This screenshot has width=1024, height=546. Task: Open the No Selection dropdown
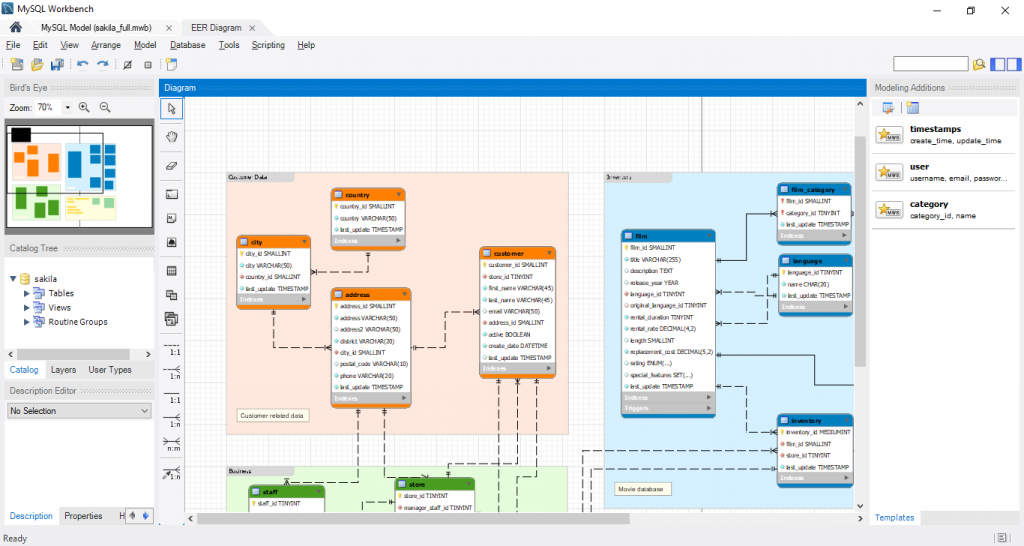pos(79,410)
